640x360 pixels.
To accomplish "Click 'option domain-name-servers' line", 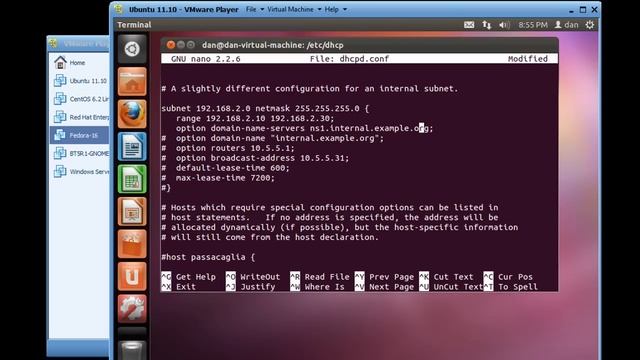I will tap(304, 128).
